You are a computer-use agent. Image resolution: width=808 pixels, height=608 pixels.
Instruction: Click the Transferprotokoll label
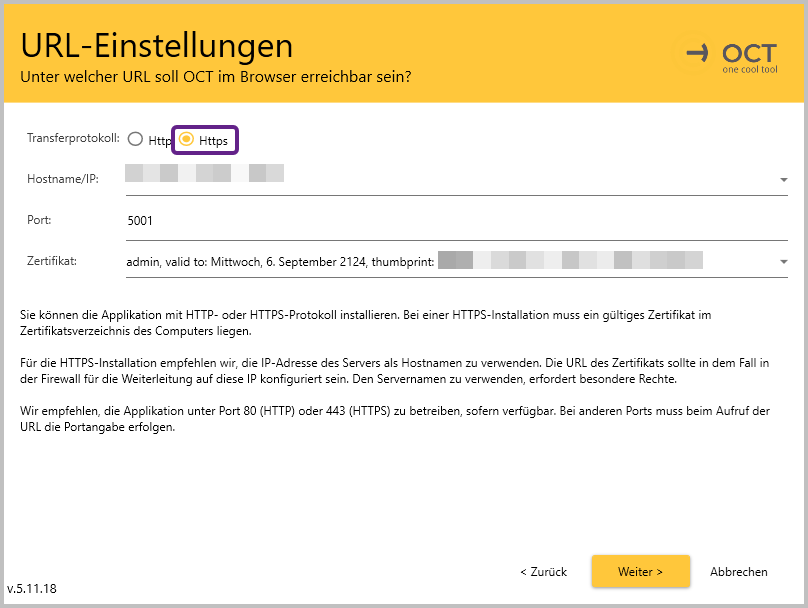coord(73,137)
